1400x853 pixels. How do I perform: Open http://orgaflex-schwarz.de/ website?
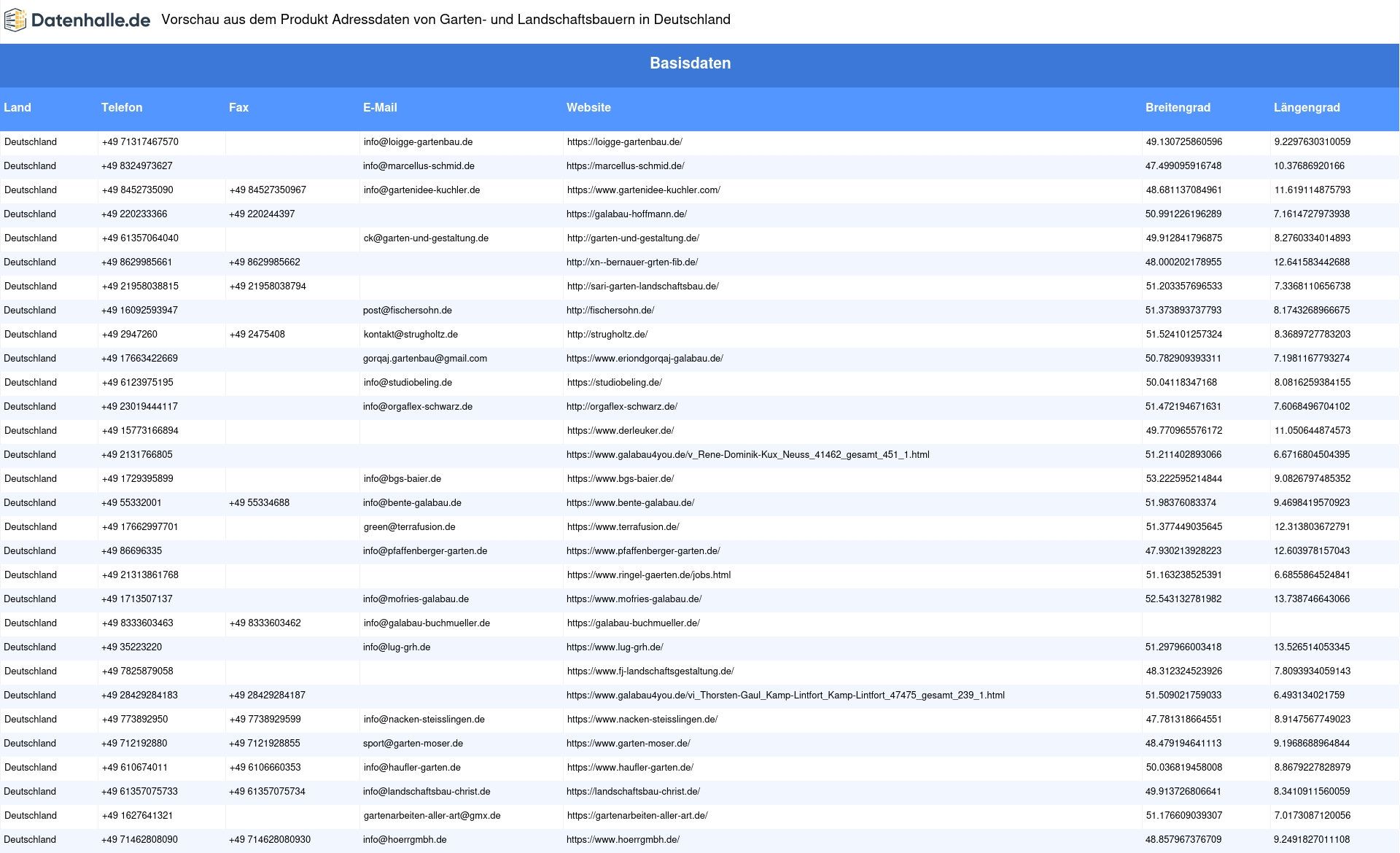point(622,407)
